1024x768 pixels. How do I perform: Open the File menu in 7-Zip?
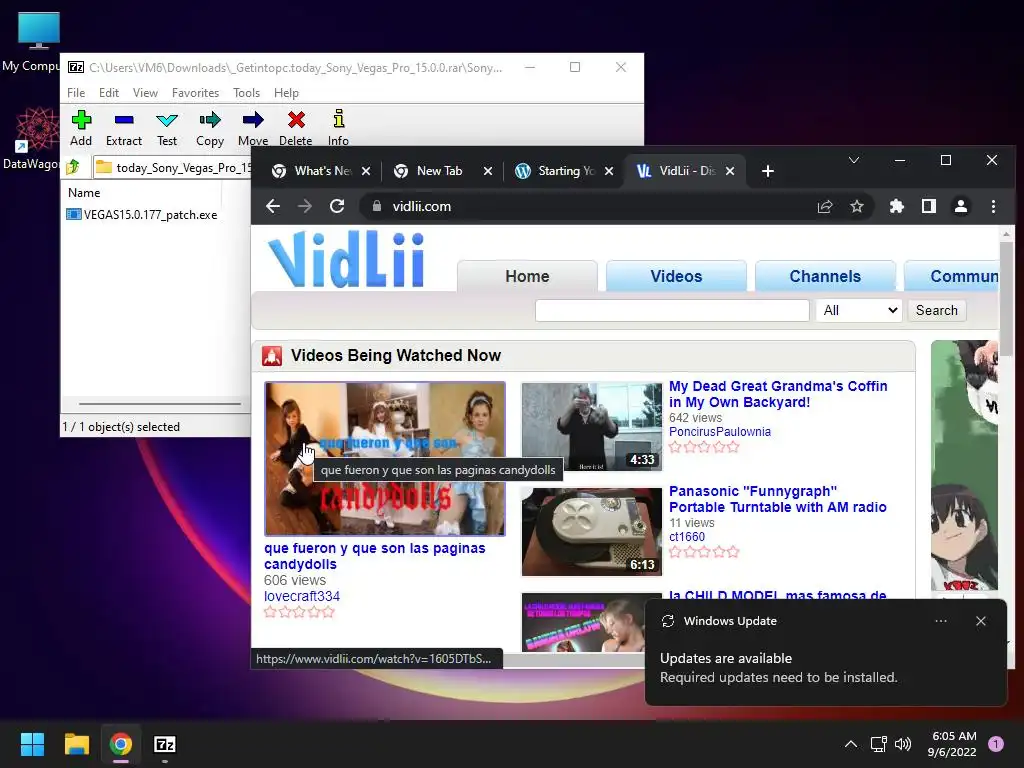[76, 93]
